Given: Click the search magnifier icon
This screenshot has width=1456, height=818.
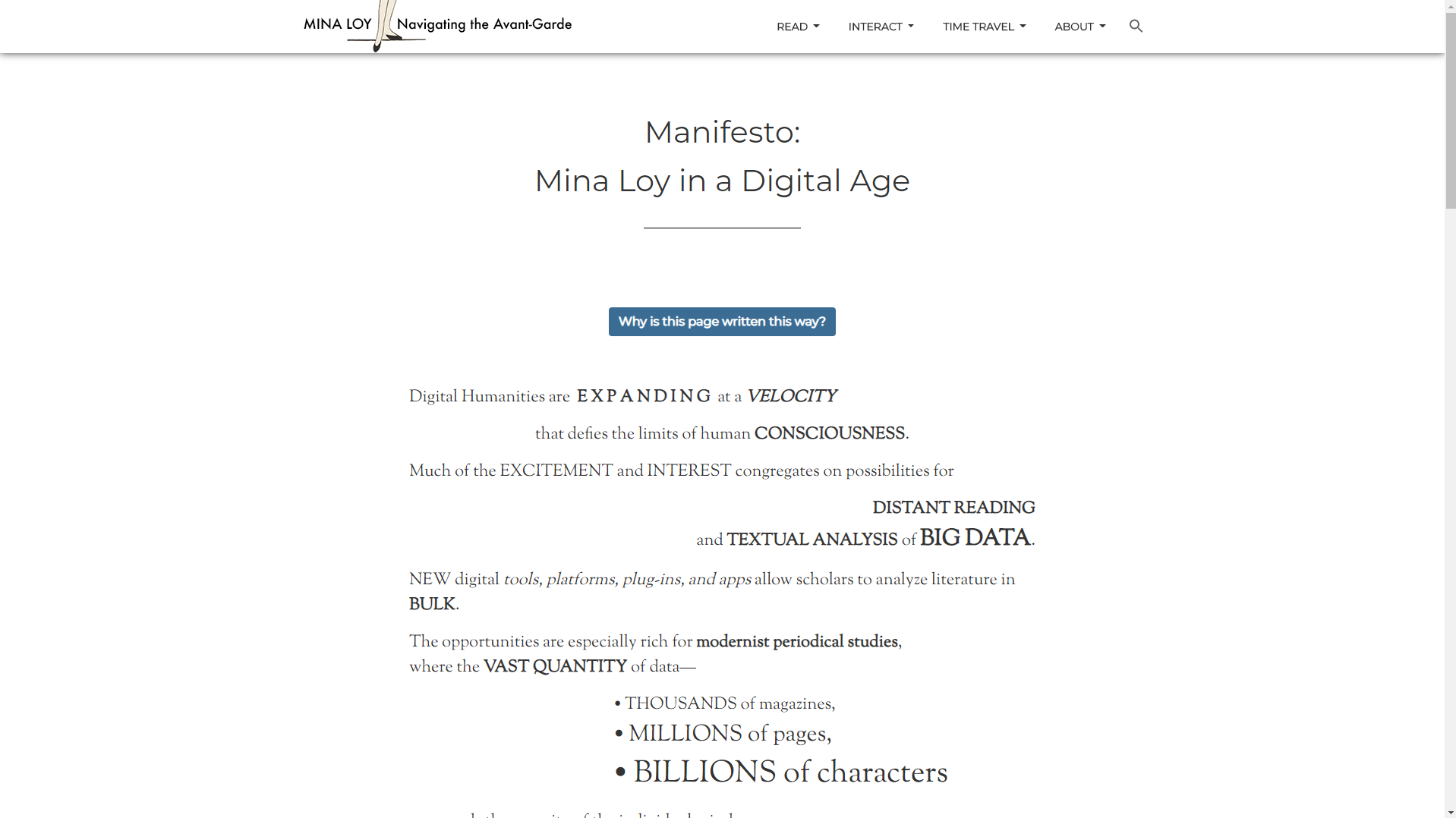Looking at the screenshot, I should point(1136,27).
